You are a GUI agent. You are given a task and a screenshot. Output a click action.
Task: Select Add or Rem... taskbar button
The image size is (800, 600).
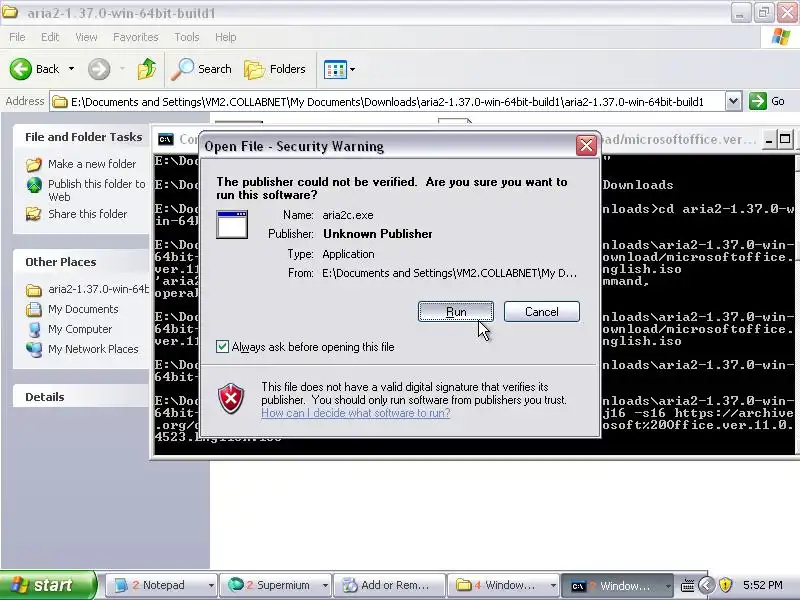390,585
